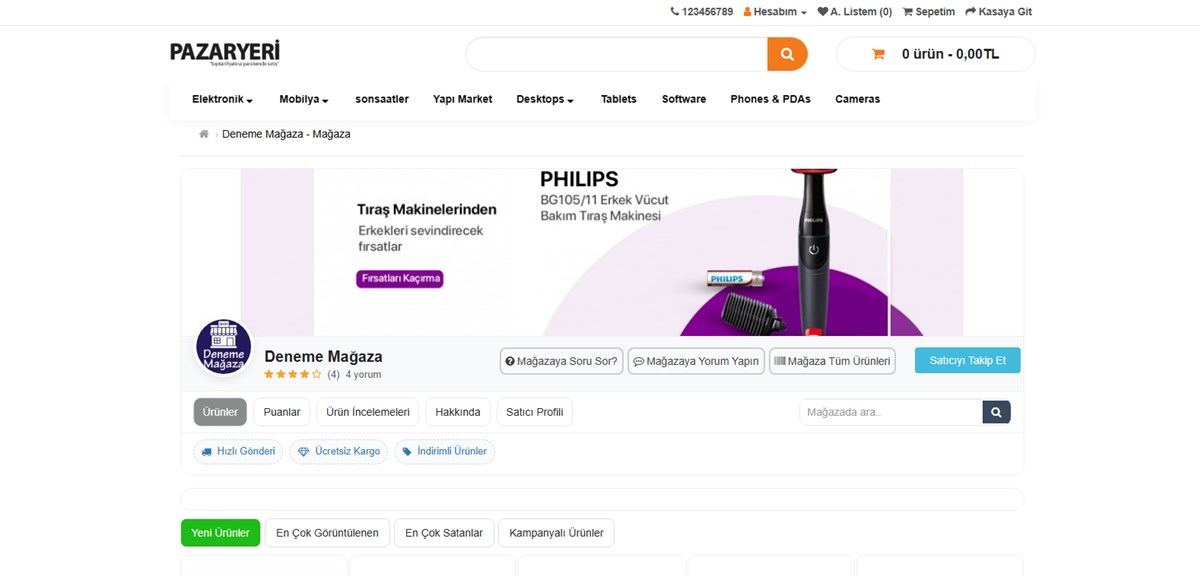Click the home icon in breadcrumb
Image resolution: width=1200 pixels, height=576 pixels.
204,134
